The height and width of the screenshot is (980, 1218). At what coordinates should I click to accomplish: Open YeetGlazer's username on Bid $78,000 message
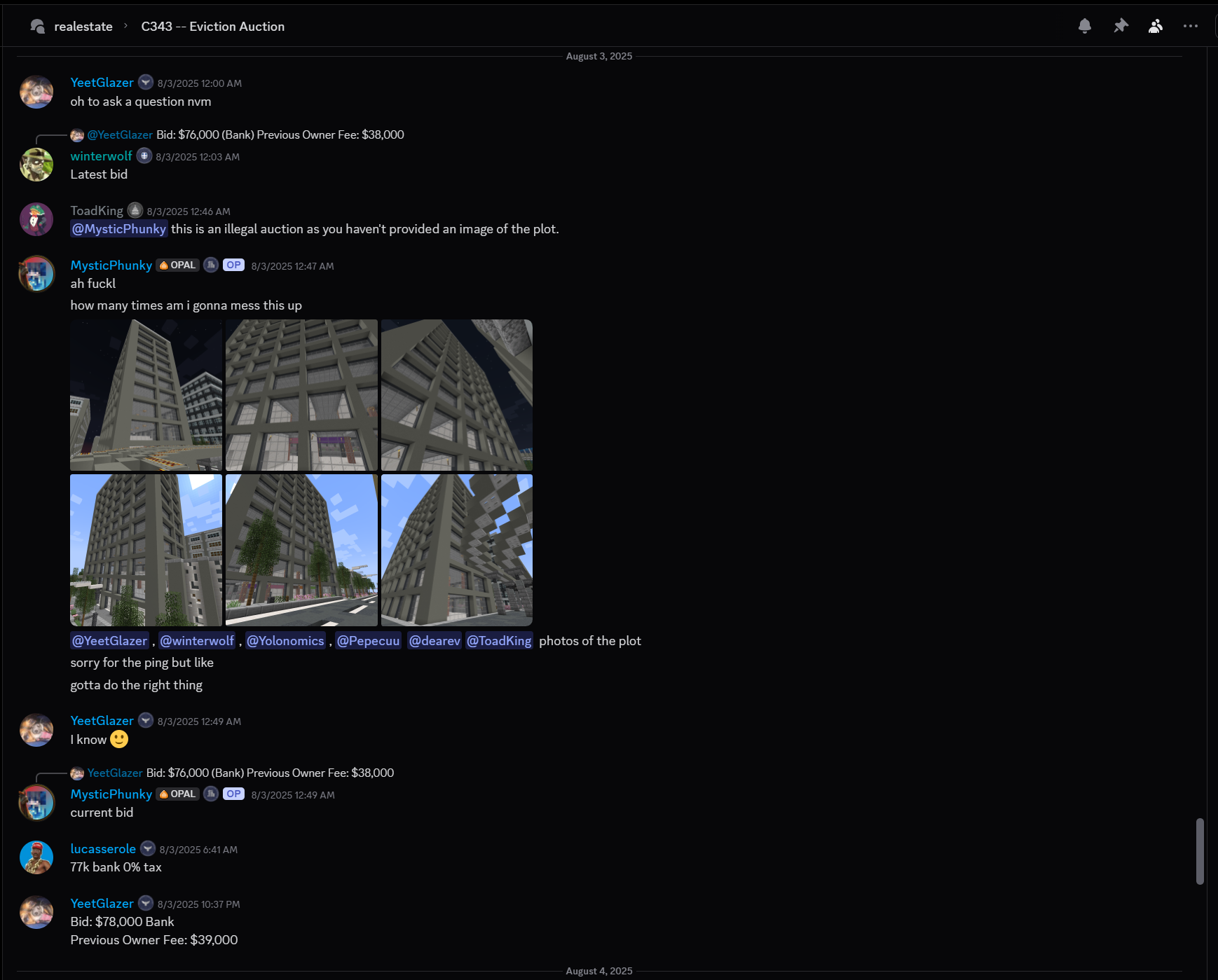pos(102,903)
